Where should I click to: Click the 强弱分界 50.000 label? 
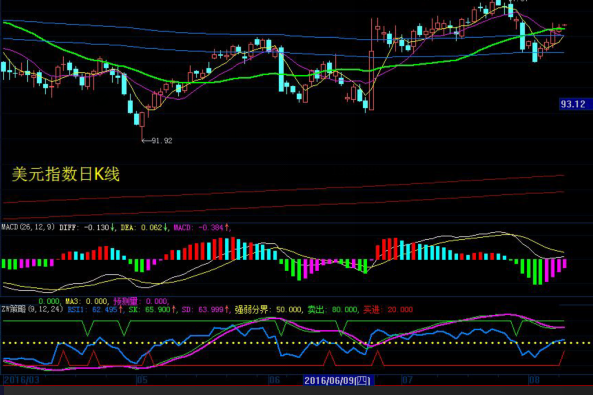pos(268,310)
